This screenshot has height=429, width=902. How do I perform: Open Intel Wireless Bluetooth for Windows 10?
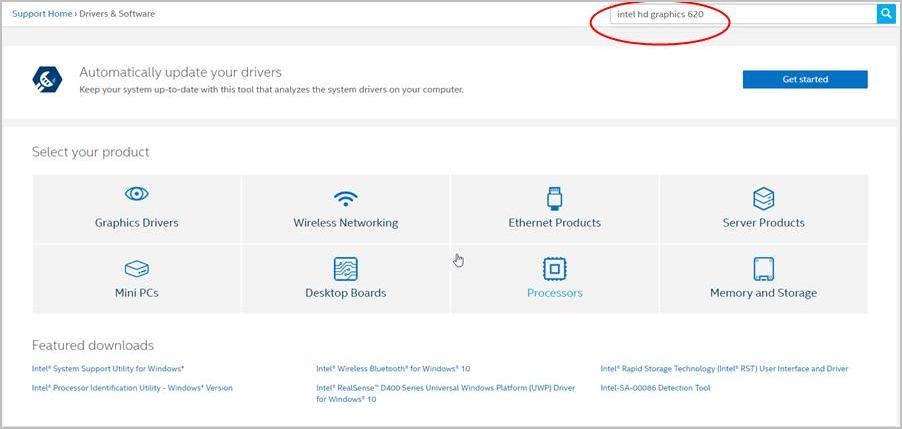393,369
